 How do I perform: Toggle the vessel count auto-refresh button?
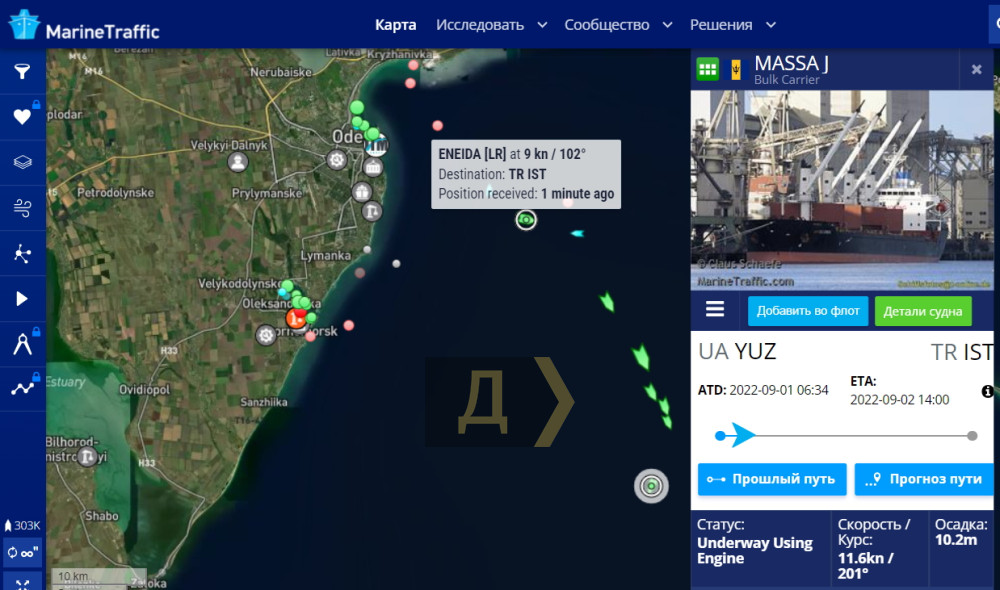pos(22,552)
